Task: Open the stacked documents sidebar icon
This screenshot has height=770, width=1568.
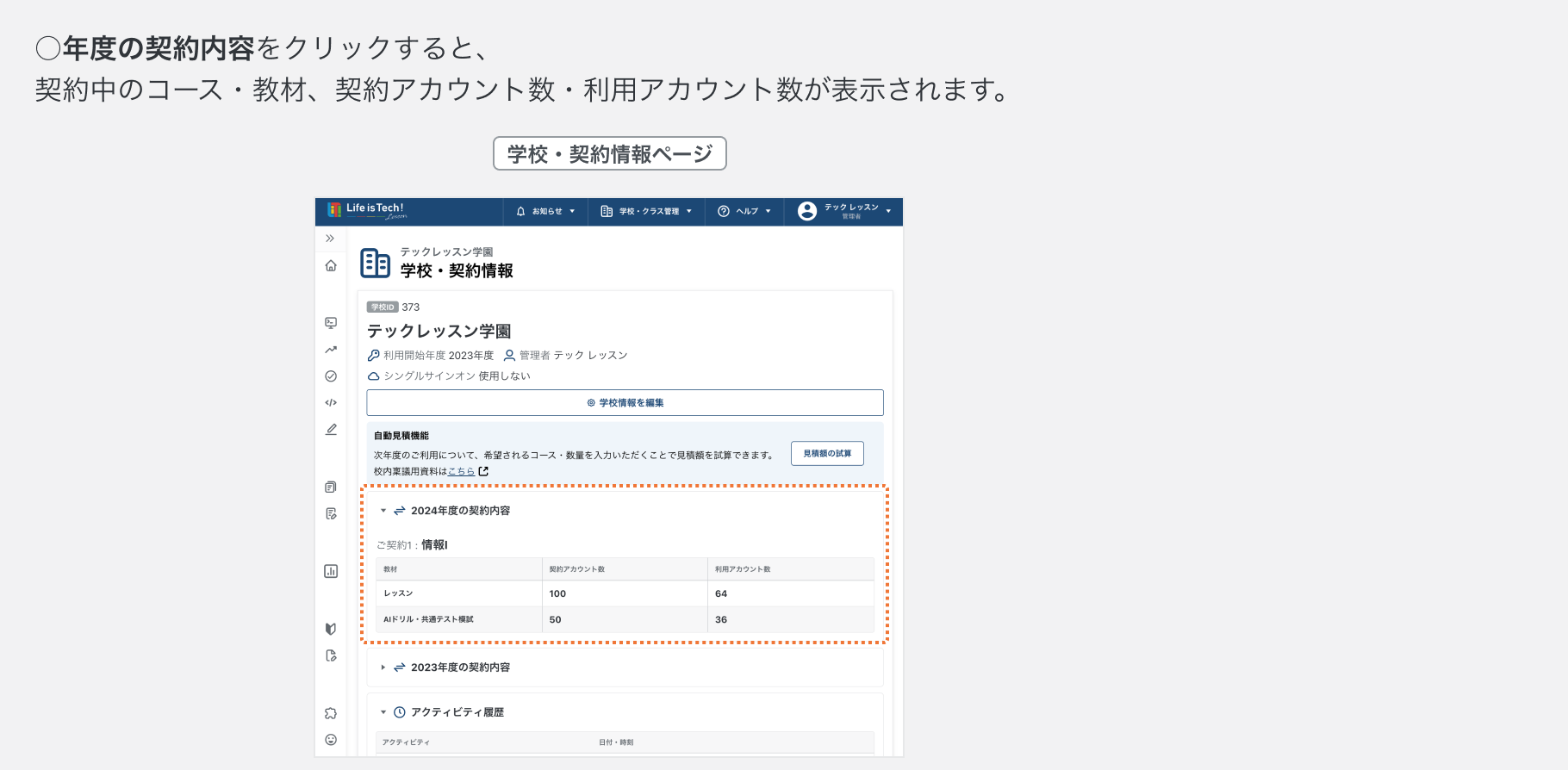Action: click(x=331, y=487)
